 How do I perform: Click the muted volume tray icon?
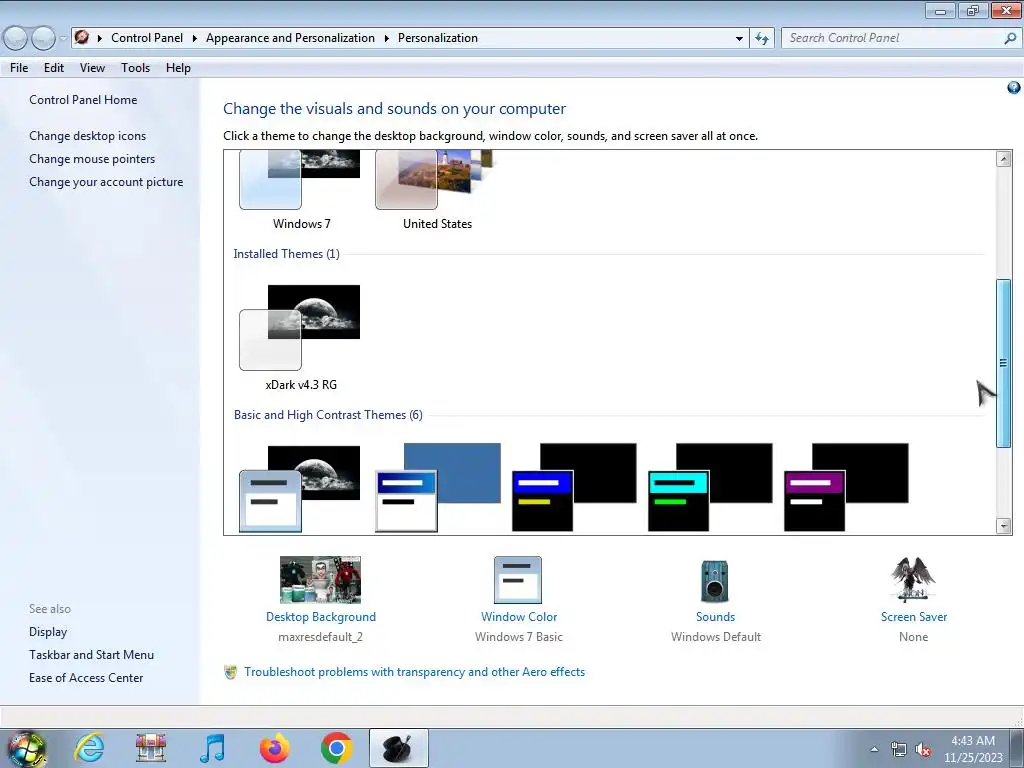tap(923, 750)
